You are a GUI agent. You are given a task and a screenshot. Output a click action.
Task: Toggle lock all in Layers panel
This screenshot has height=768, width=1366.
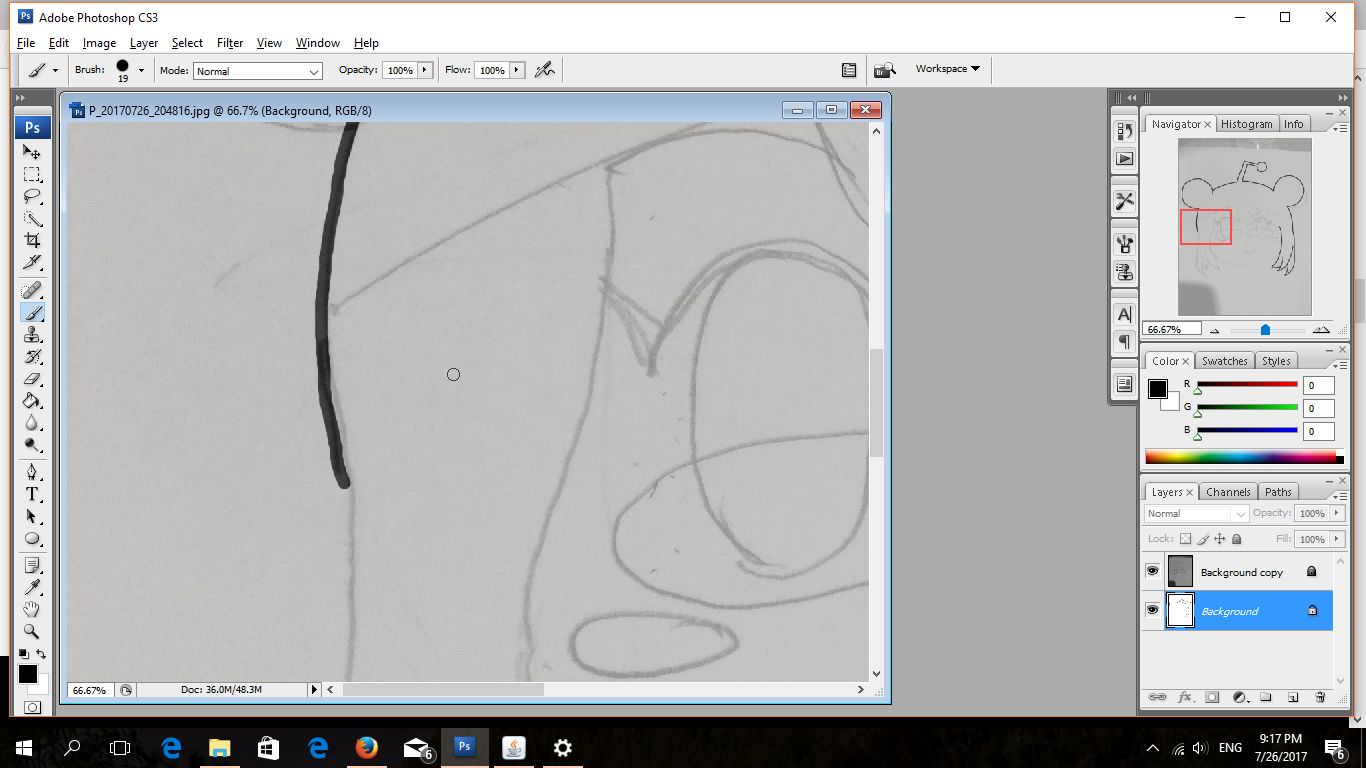(1236, 539)
